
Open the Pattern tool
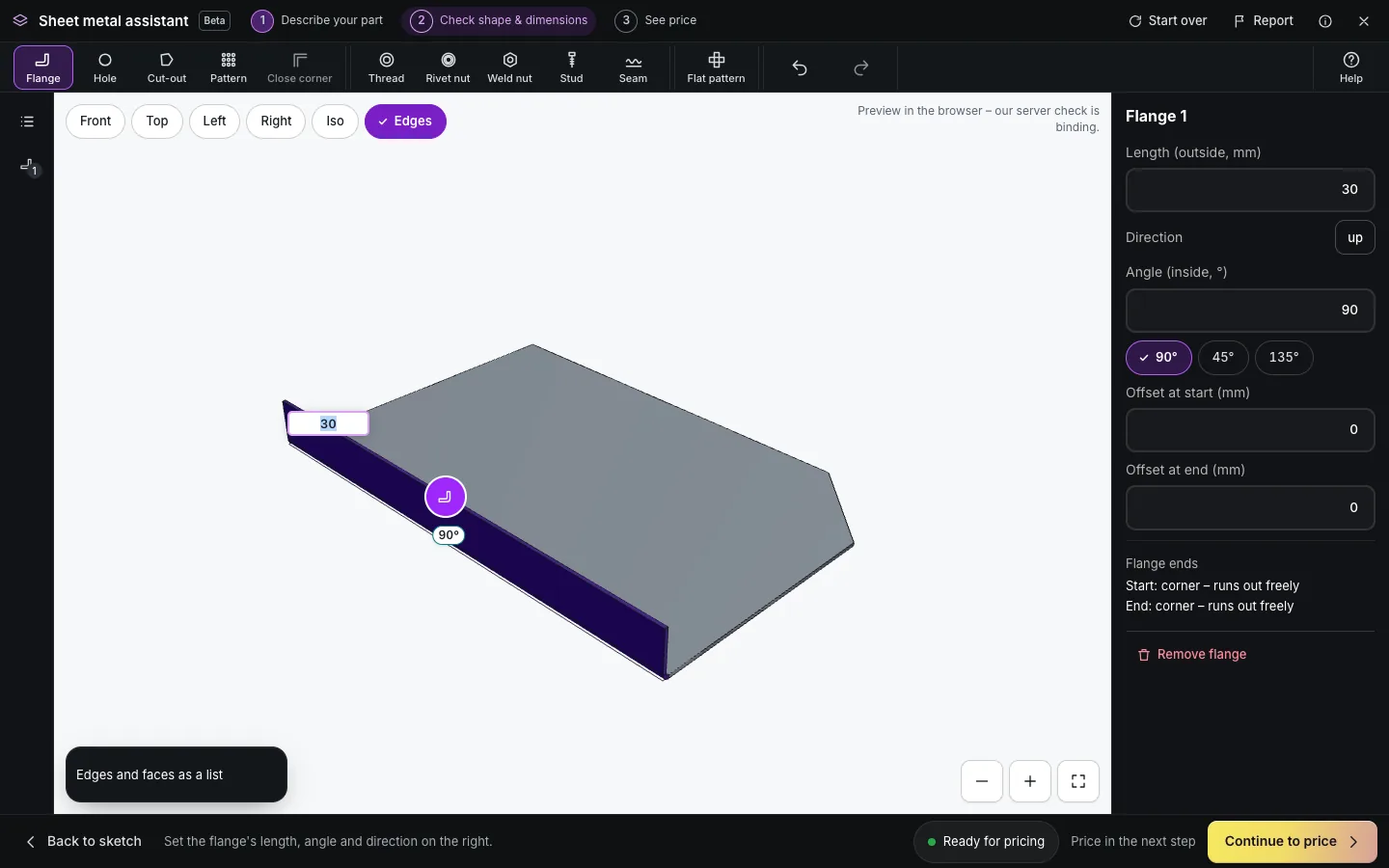tap(229, 68)
